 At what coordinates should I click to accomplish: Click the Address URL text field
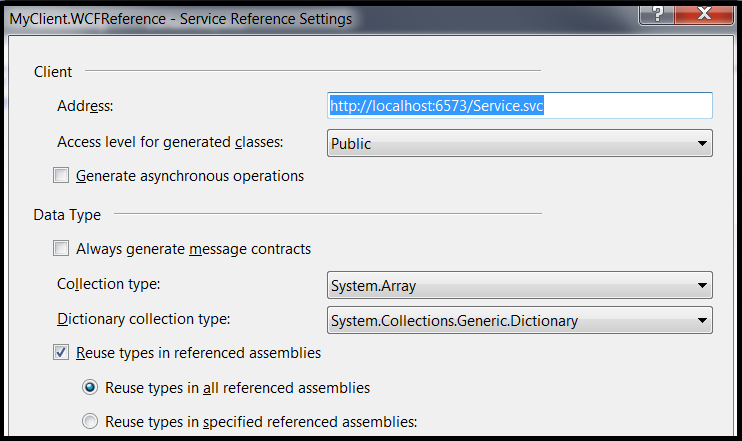point(520,106)
